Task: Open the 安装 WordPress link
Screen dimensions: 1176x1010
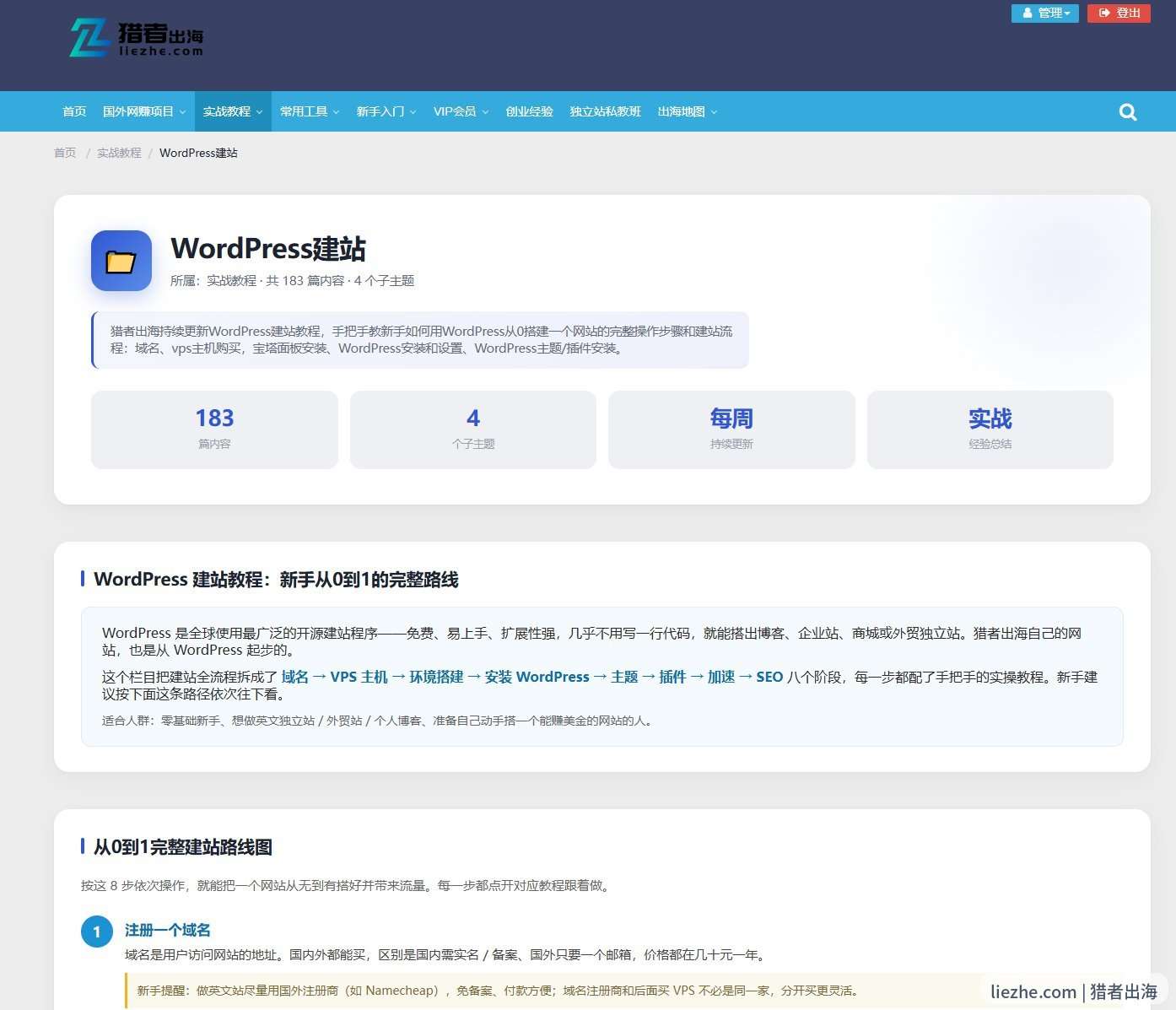Action: click(537, 677)
